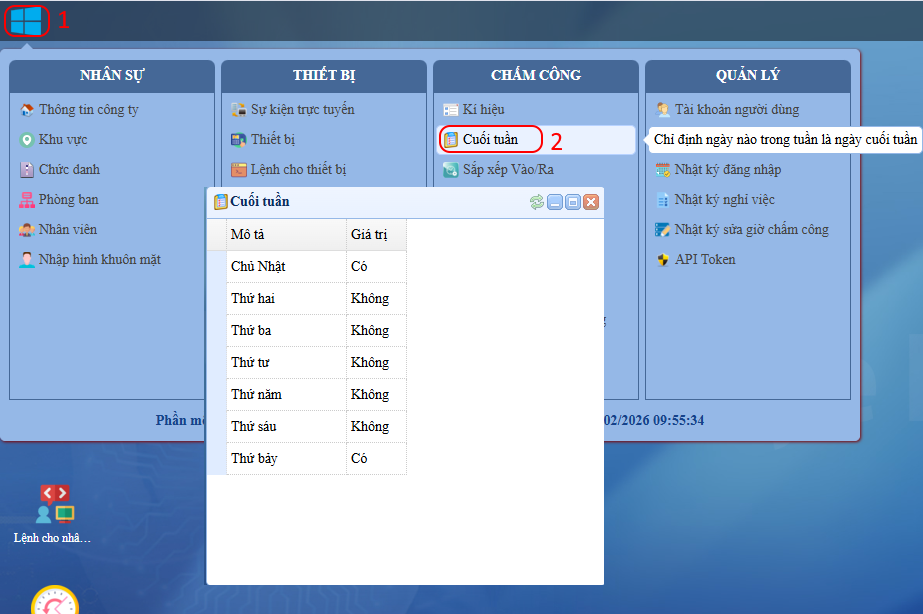Open the Nhân viên list
This screenshot has height=614, width=923.
pos(67,230)
